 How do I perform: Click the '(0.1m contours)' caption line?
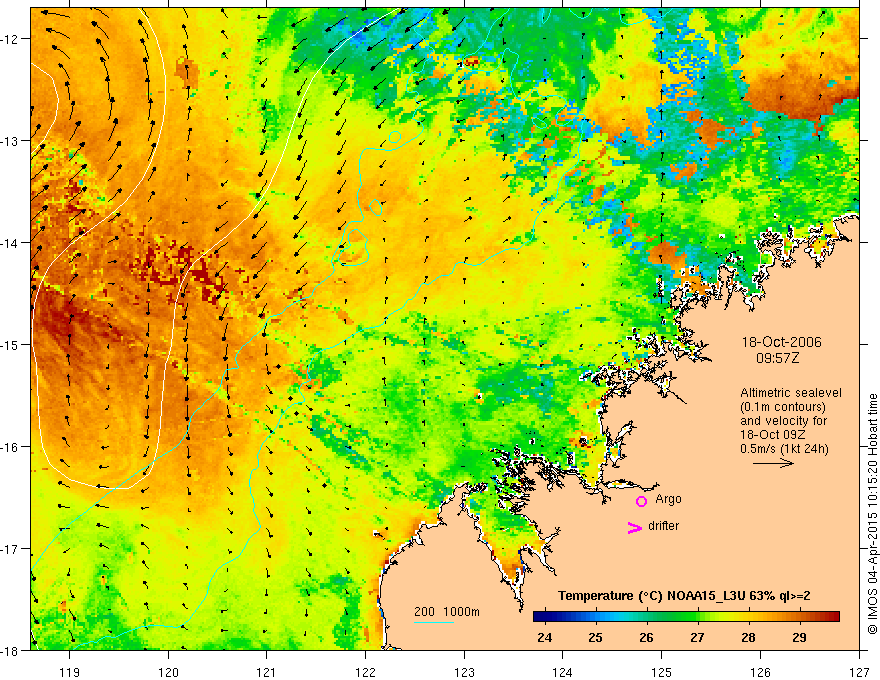click(x=783, y=407)
